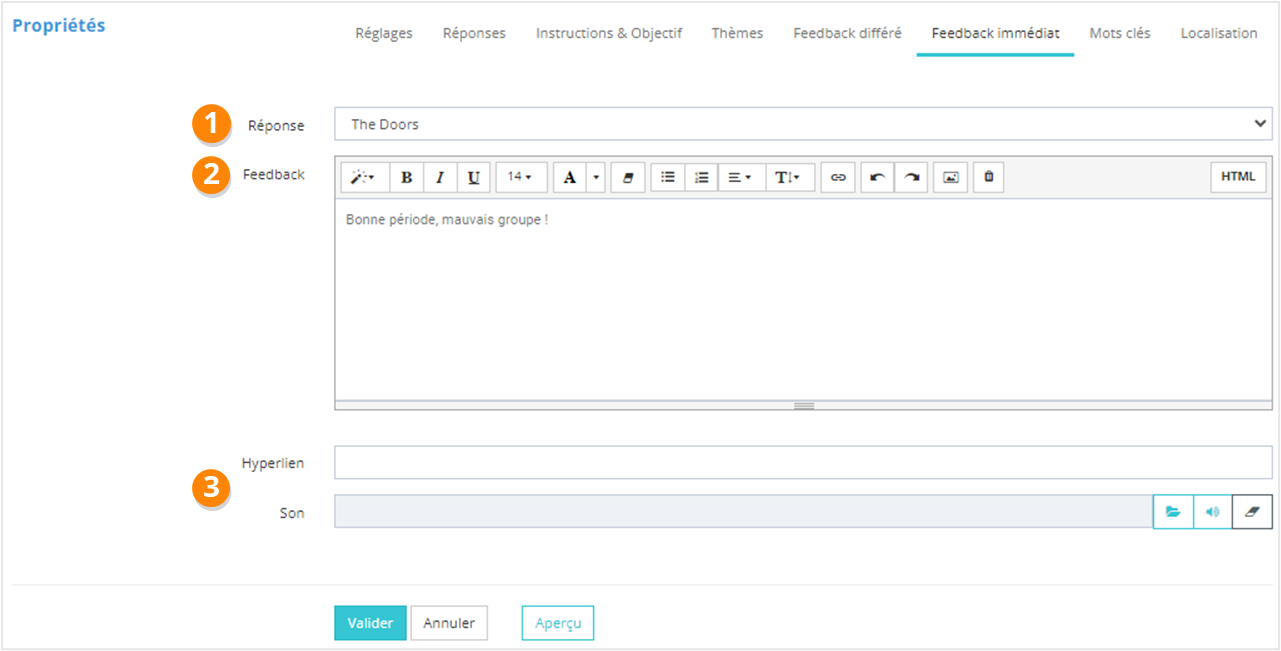Insert a picture into the feedback
1281x651 pixels.
click(x=951, y=178)
